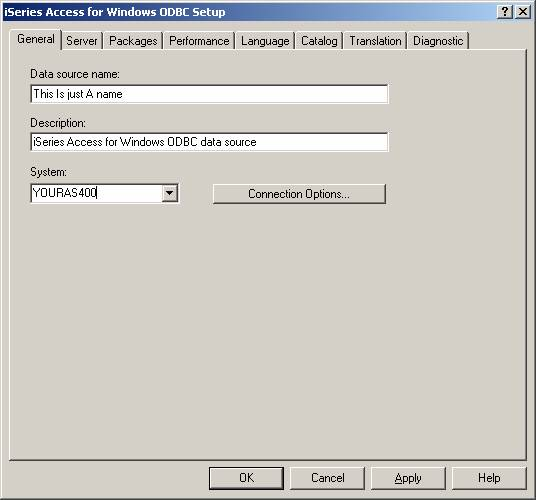
Task: Focus the System combo box text area
Action: 96,193
